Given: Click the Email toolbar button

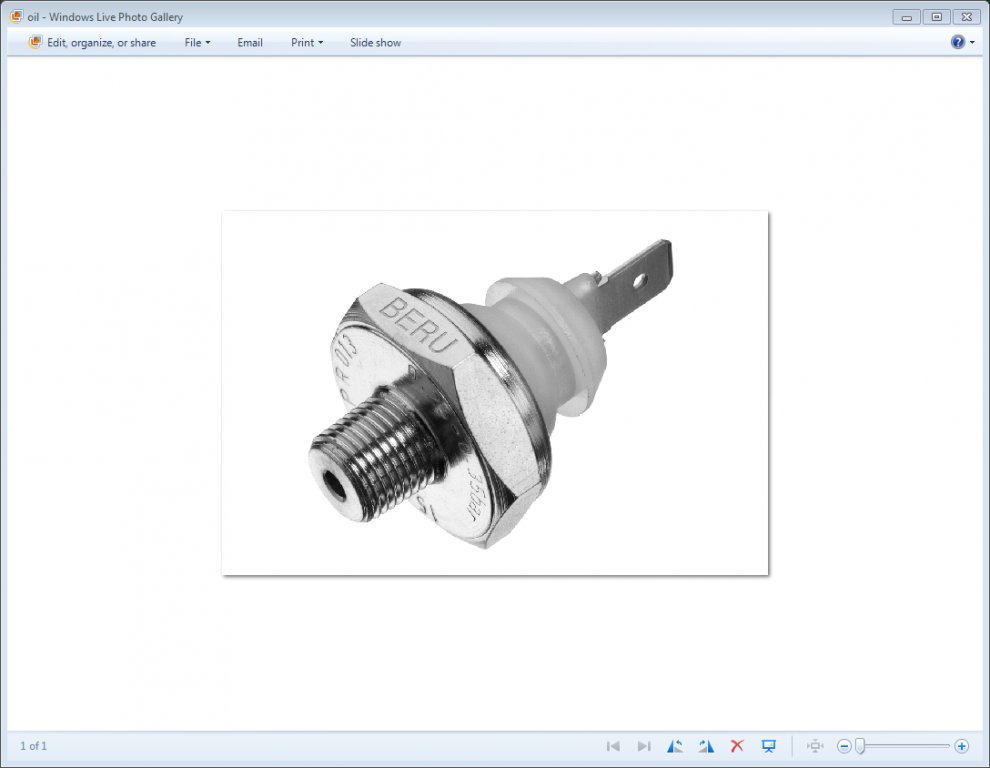Looking at the screenshot, I should coord(249,42).
